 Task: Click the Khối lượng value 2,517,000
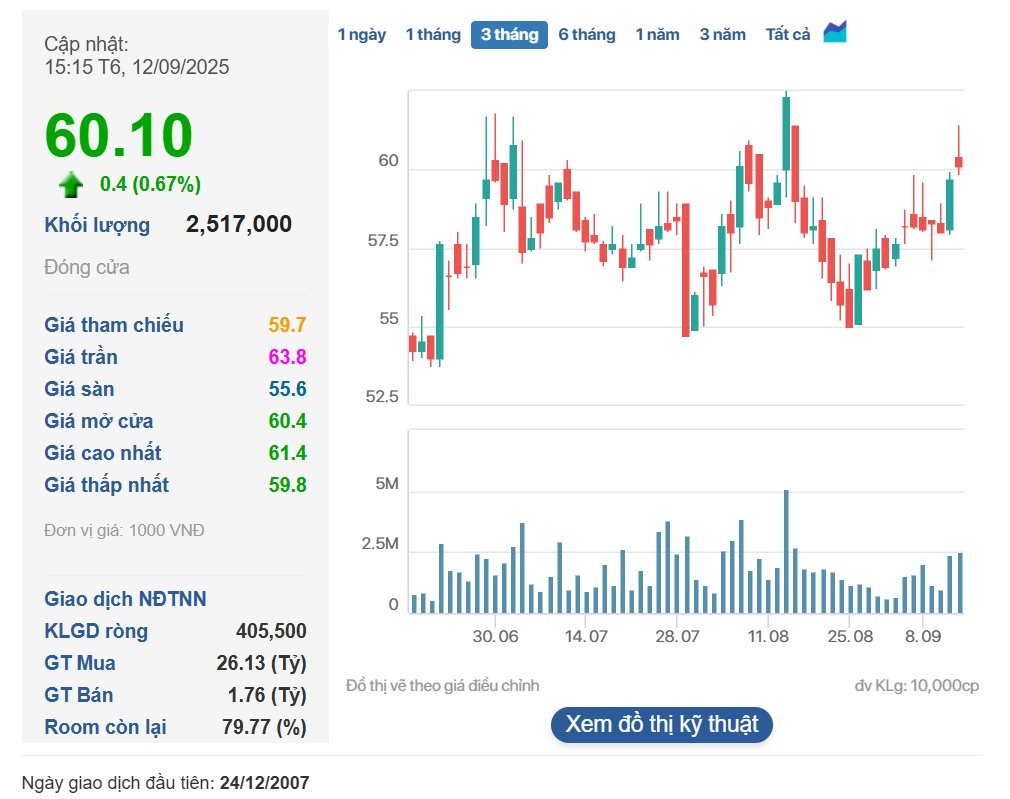(x=239, y=224)
